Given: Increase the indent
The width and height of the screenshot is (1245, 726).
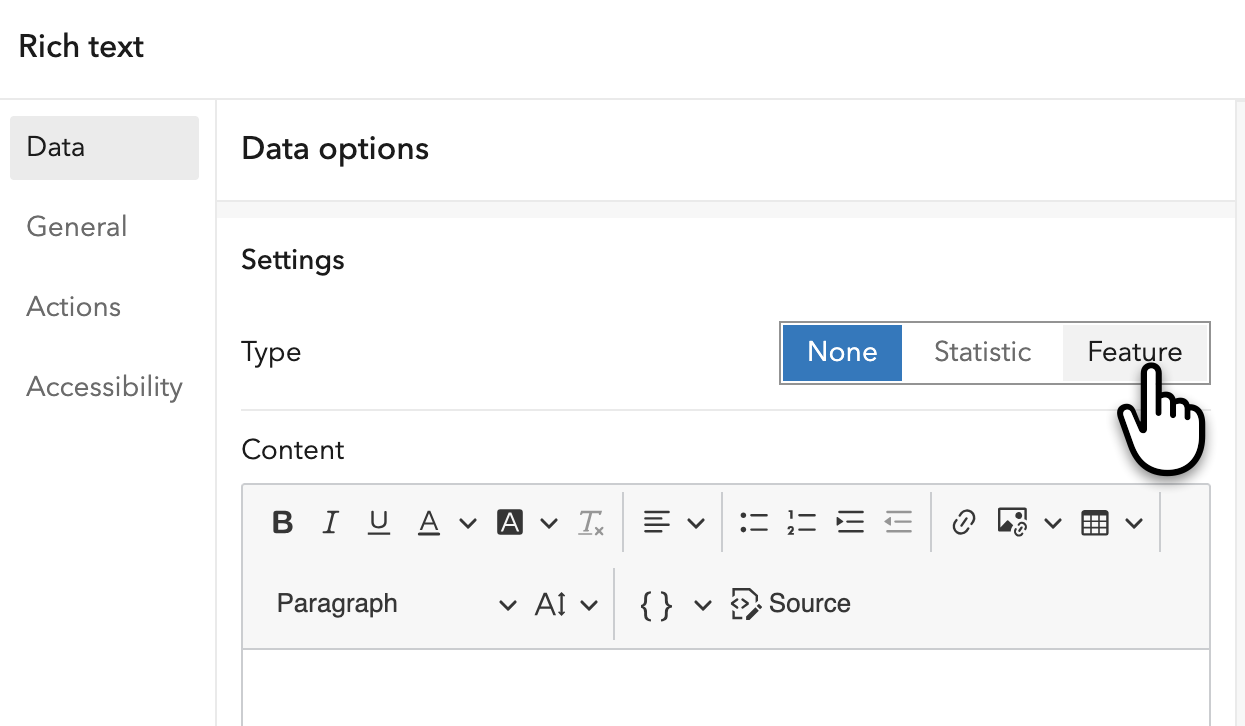Looking at the screenshot, I should pyautogui.click(x=850, y=522).
